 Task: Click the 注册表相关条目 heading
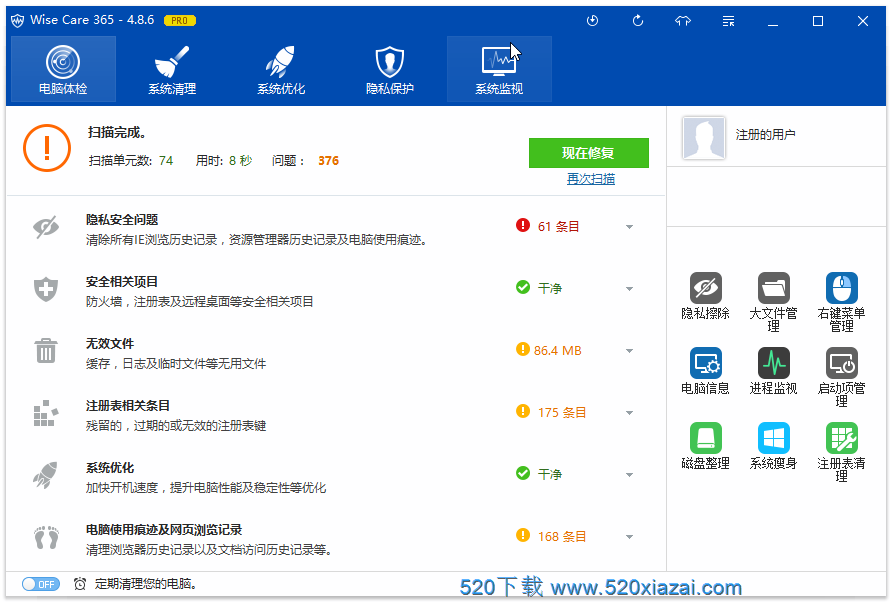[x=128, y=406]
